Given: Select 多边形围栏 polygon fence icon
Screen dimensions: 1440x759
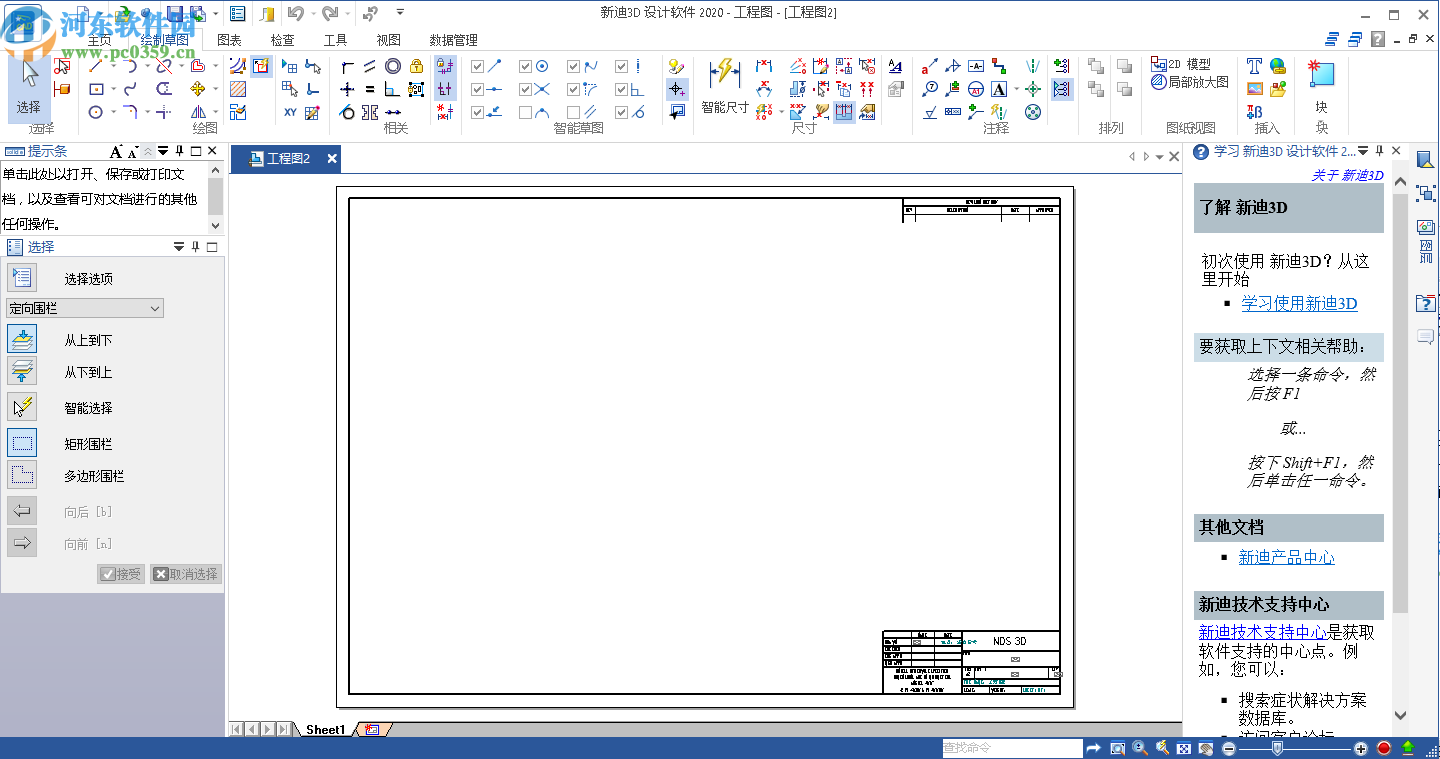Looking at the screenshot, I should click(x=22, y=475).
